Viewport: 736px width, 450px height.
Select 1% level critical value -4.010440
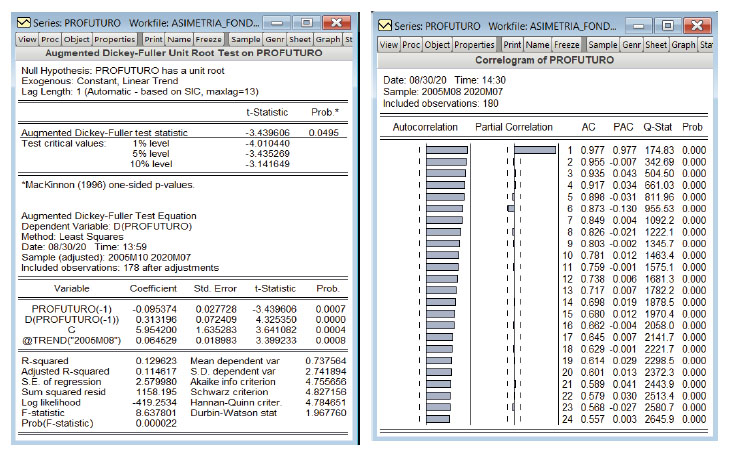268,143
